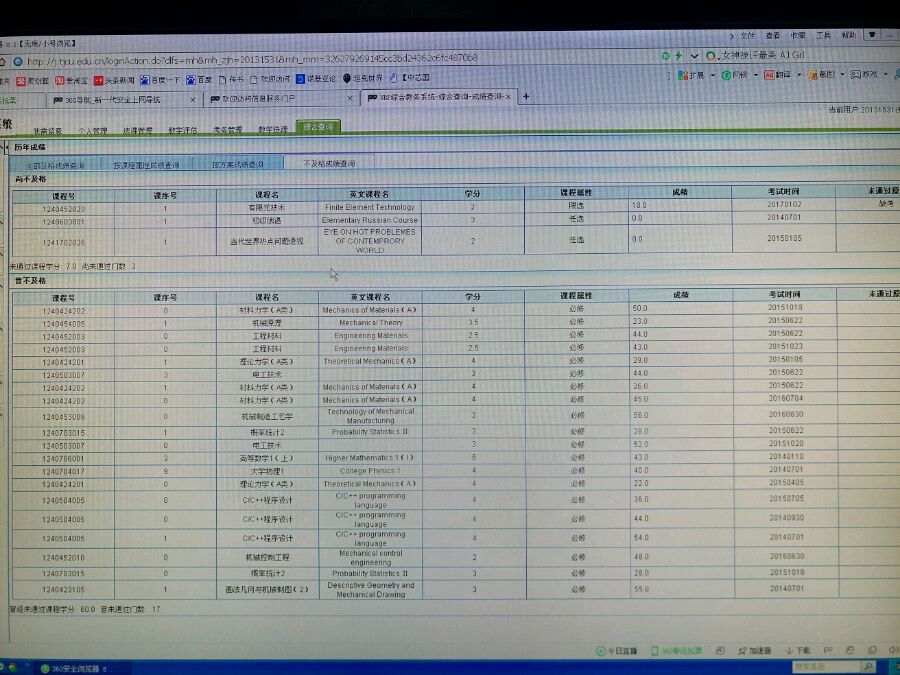This screenshot has width=900, height=675.
Task: Open a new tab with the plus button
Action: (x=526, y=96)
